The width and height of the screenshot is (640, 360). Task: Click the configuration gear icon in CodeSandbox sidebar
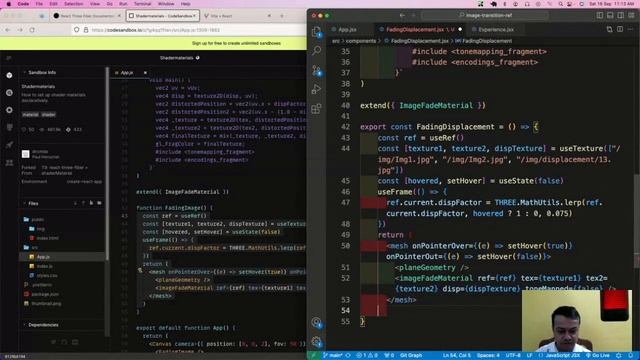pos(9,110)
